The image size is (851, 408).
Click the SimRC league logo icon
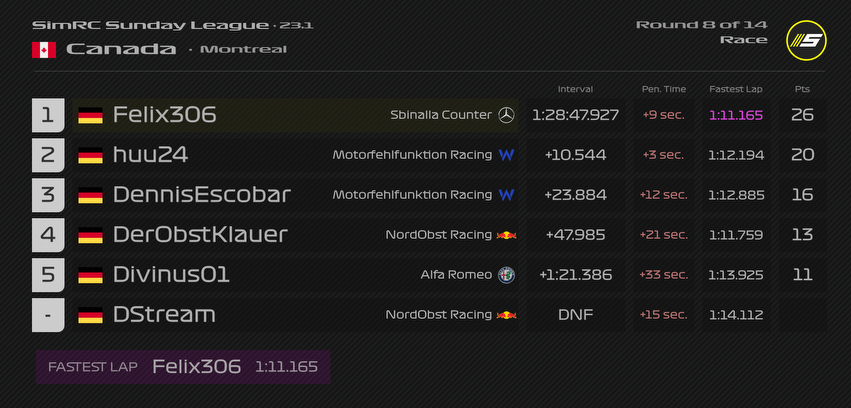[x=806, y=39]
